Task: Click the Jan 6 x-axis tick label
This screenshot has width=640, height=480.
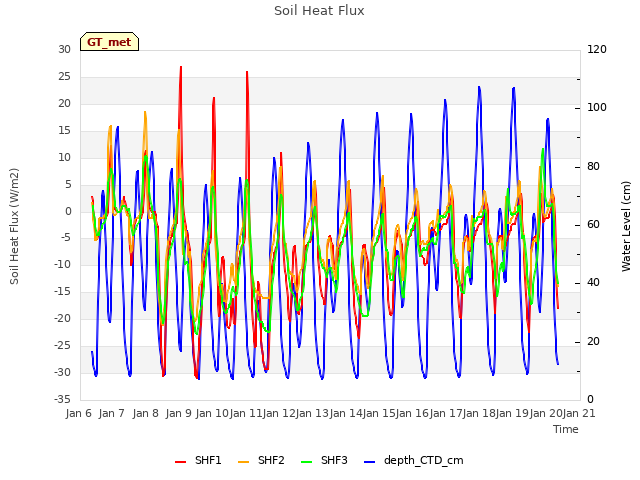Action: pos(78,413)
